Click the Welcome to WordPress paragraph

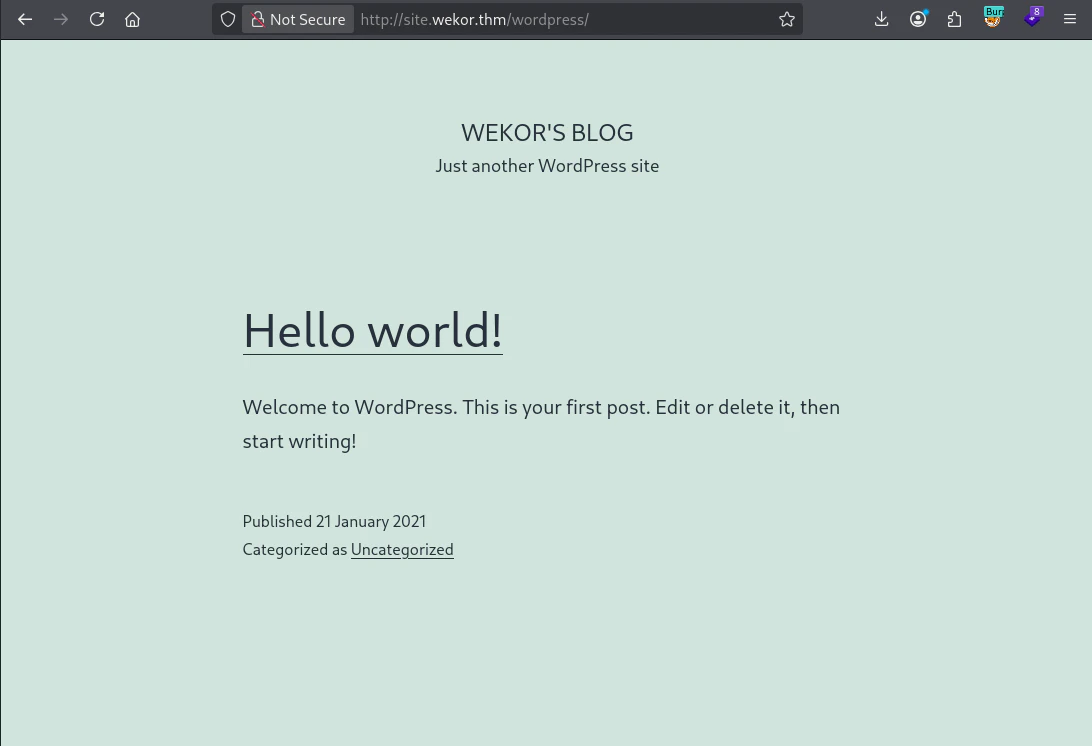click(541, 423)
